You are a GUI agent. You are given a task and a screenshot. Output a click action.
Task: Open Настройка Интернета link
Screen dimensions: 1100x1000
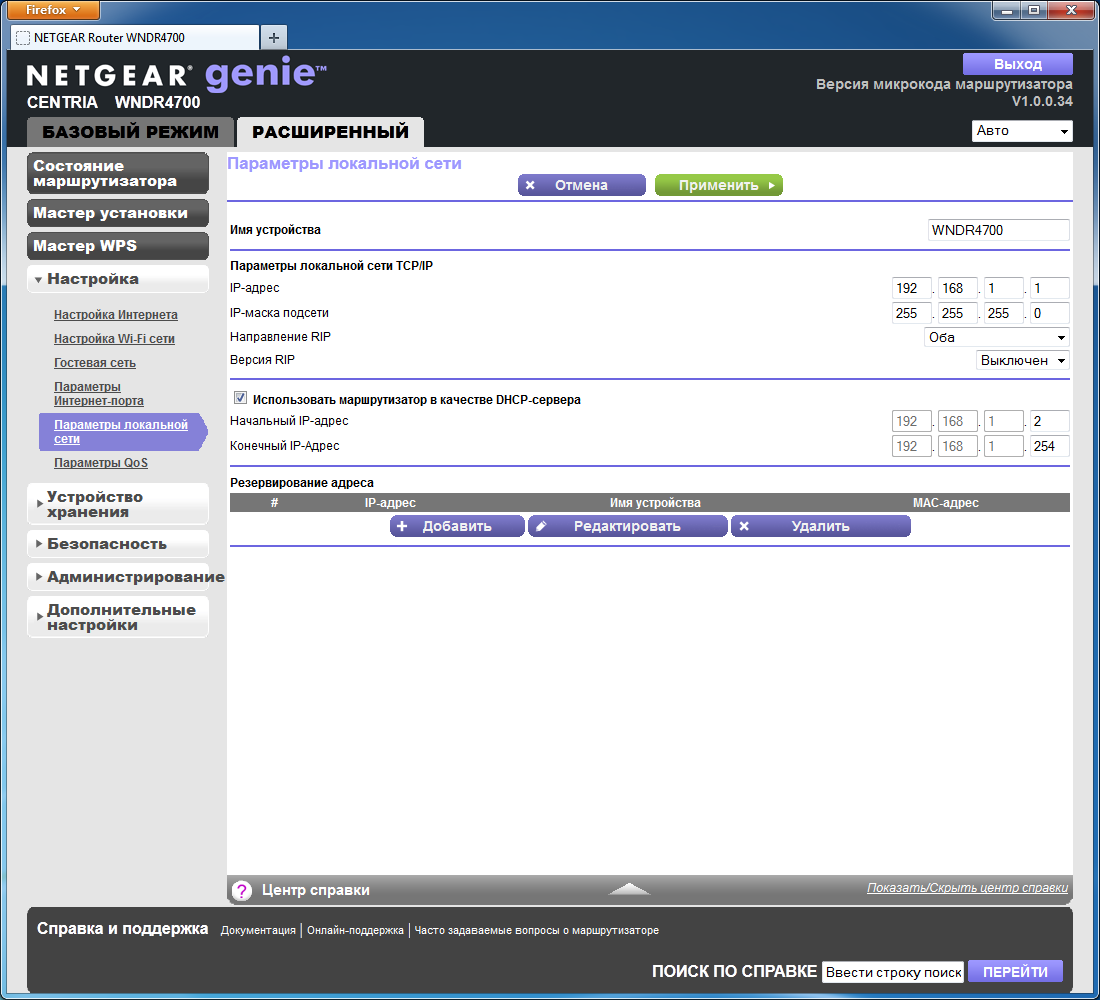(x=116, y=315)
